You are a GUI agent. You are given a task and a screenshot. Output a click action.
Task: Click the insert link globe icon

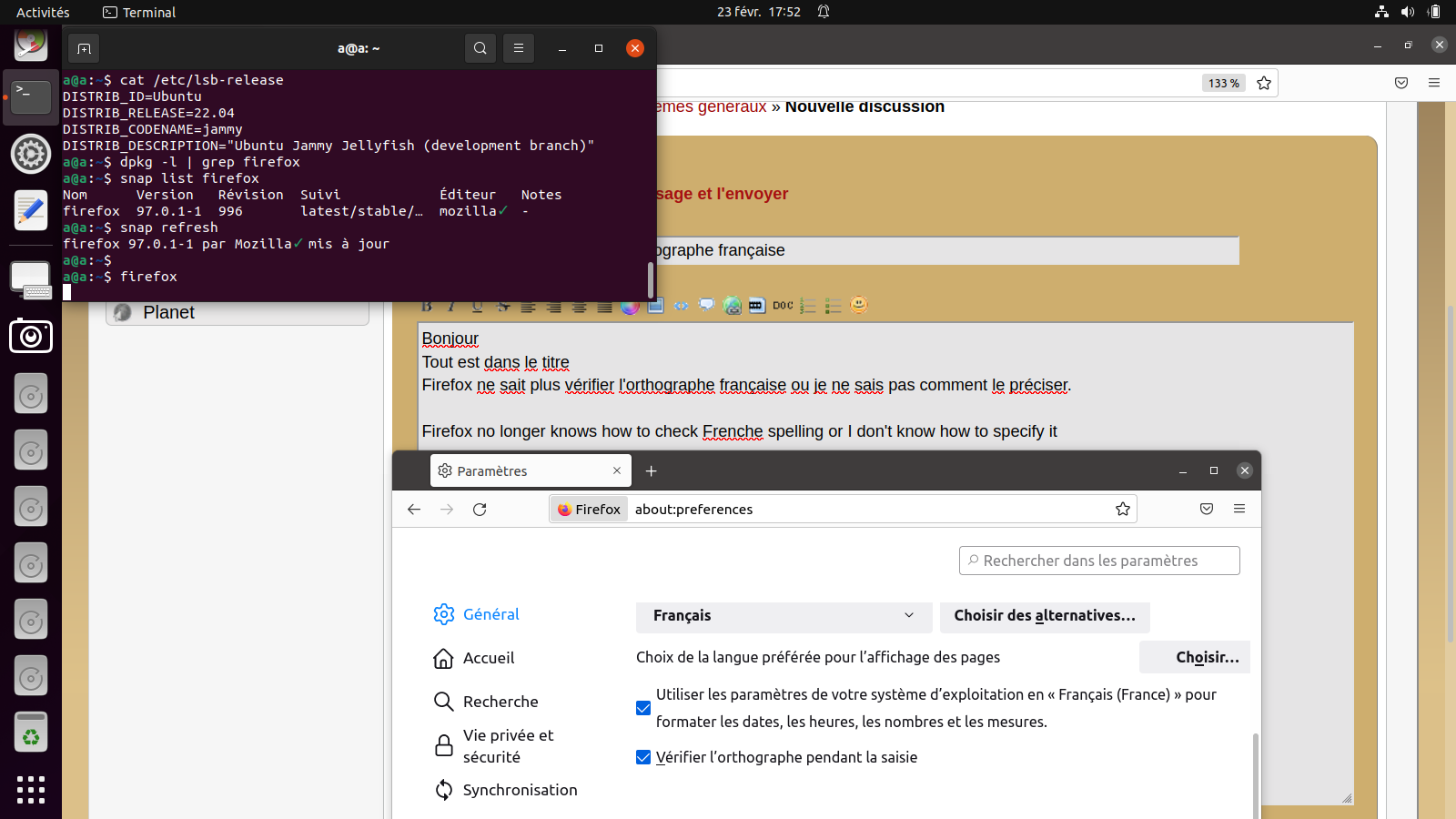[x=732, y=306]
